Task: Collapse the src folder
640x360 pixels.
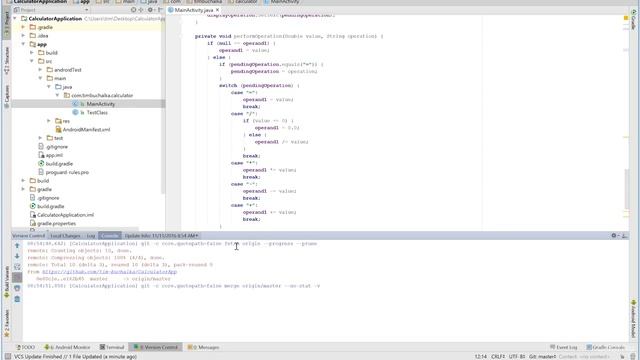Action: [x=32, y=61]
